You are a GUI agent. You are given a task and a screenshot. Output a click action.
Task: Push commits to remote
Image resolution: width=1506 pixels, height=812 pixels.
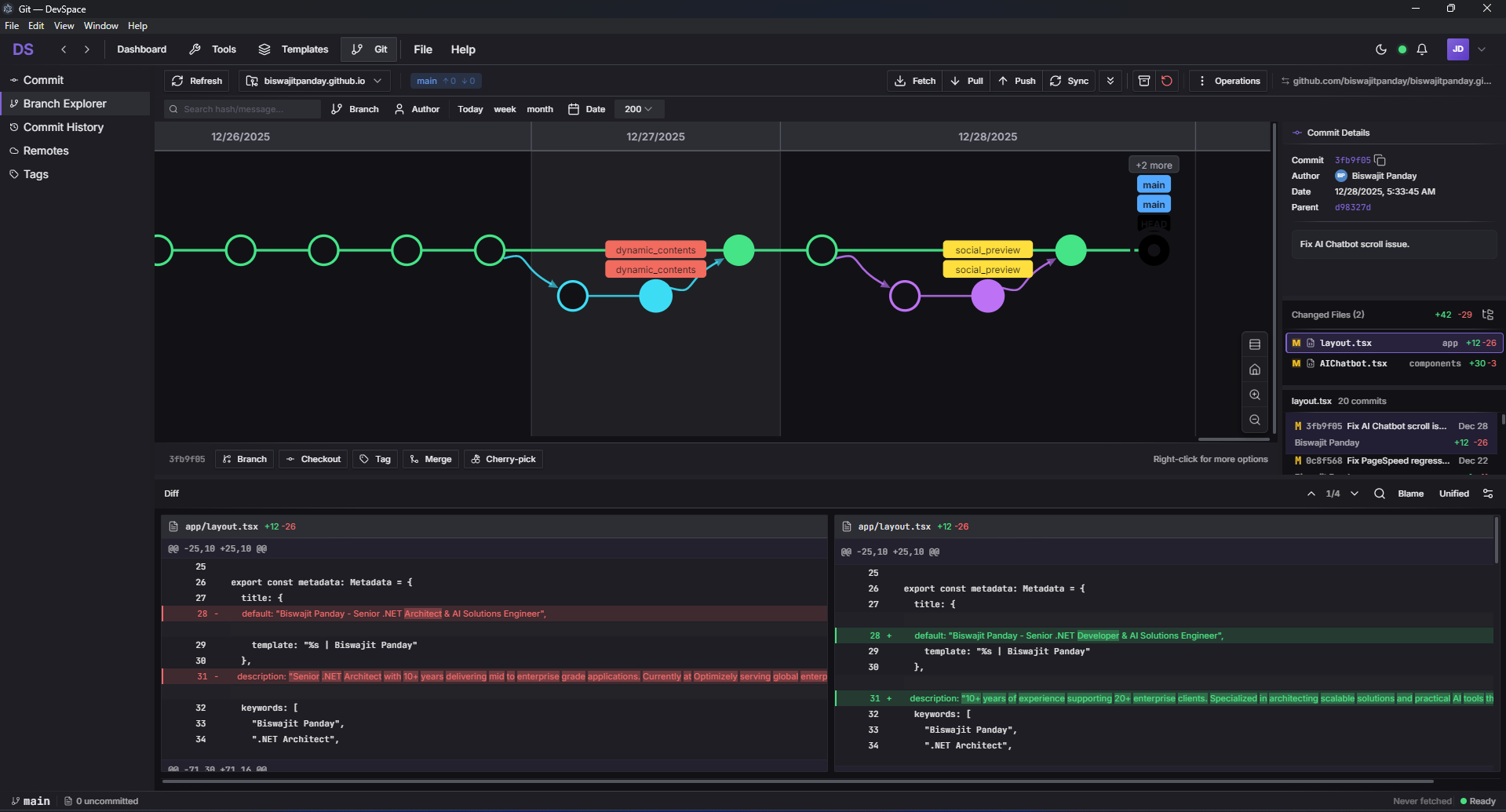point(1017,81)
